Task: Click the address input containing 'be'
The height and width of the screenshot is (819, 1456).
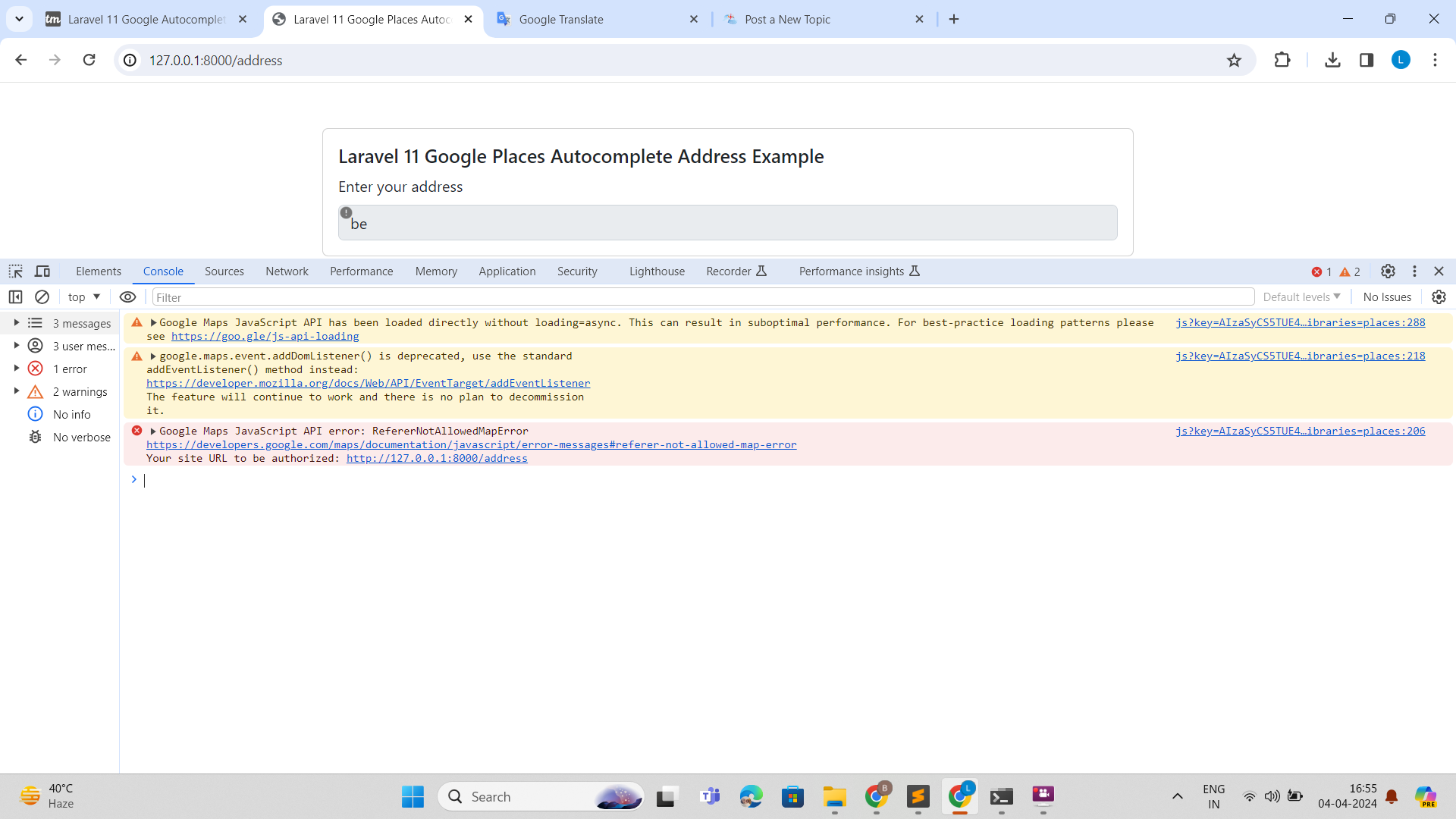Action: click(727, 222)
